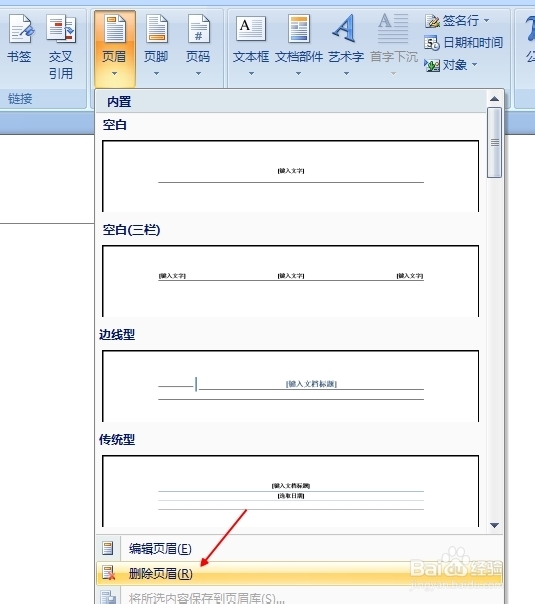Click the Header (页眉) ribbon icon
Image resolution: width=535 pixels, height=604 pixels.
coord(114,29)
